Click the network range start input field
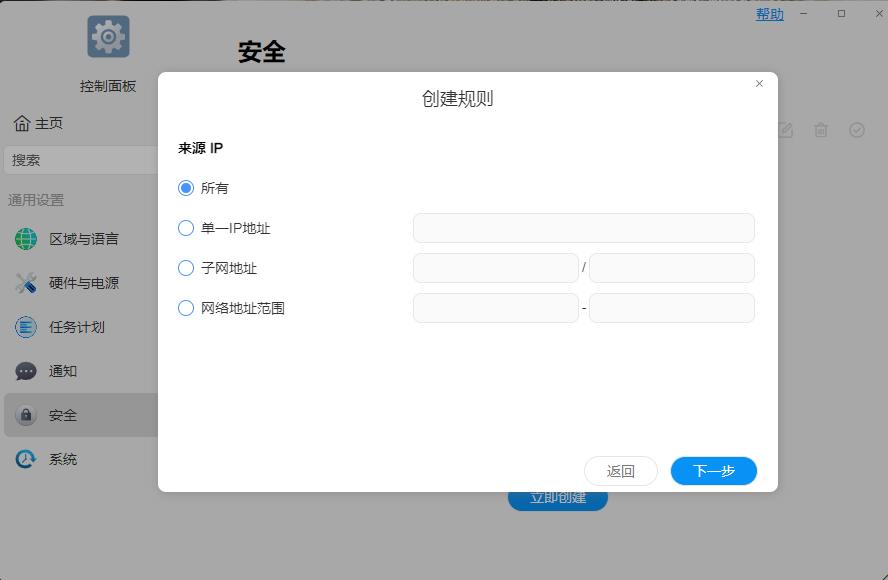The image size is (888, 580). point(495,308)
